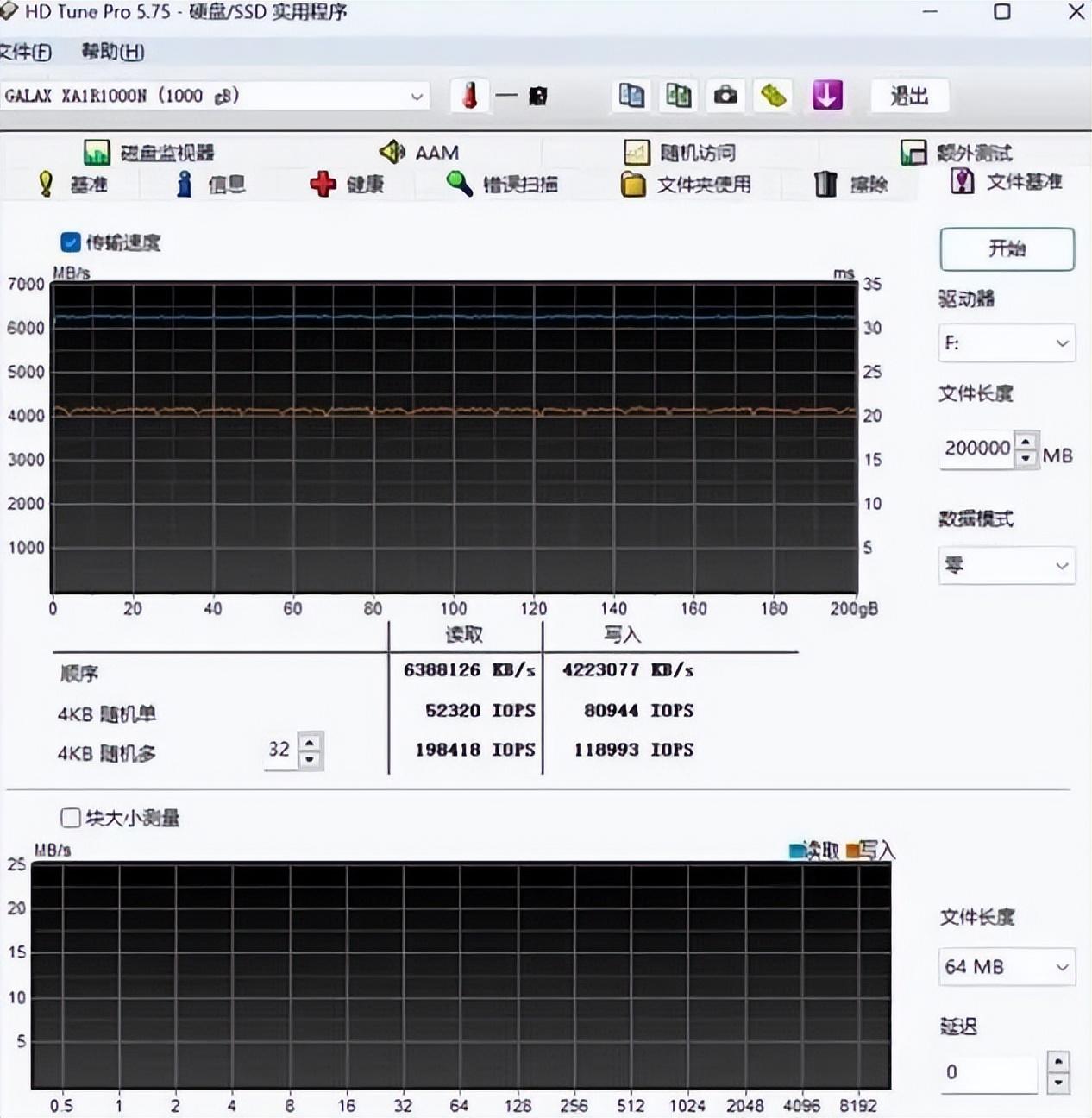The width and height of the screenshot is (1092, 1118).
Task: Increase the 200000 MB file length value
Action: [x=1026, y=441]
